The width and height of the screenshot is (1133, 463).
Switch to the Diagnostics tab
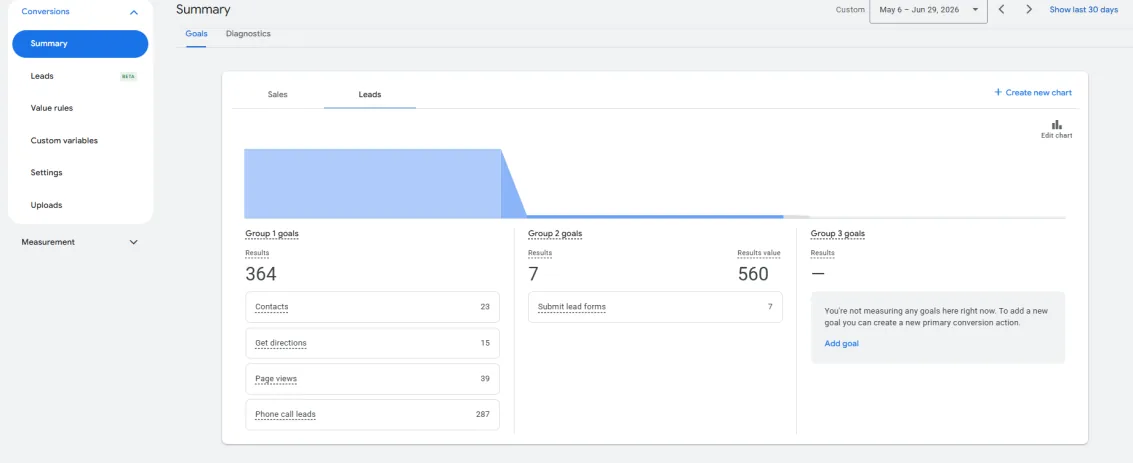248,34
